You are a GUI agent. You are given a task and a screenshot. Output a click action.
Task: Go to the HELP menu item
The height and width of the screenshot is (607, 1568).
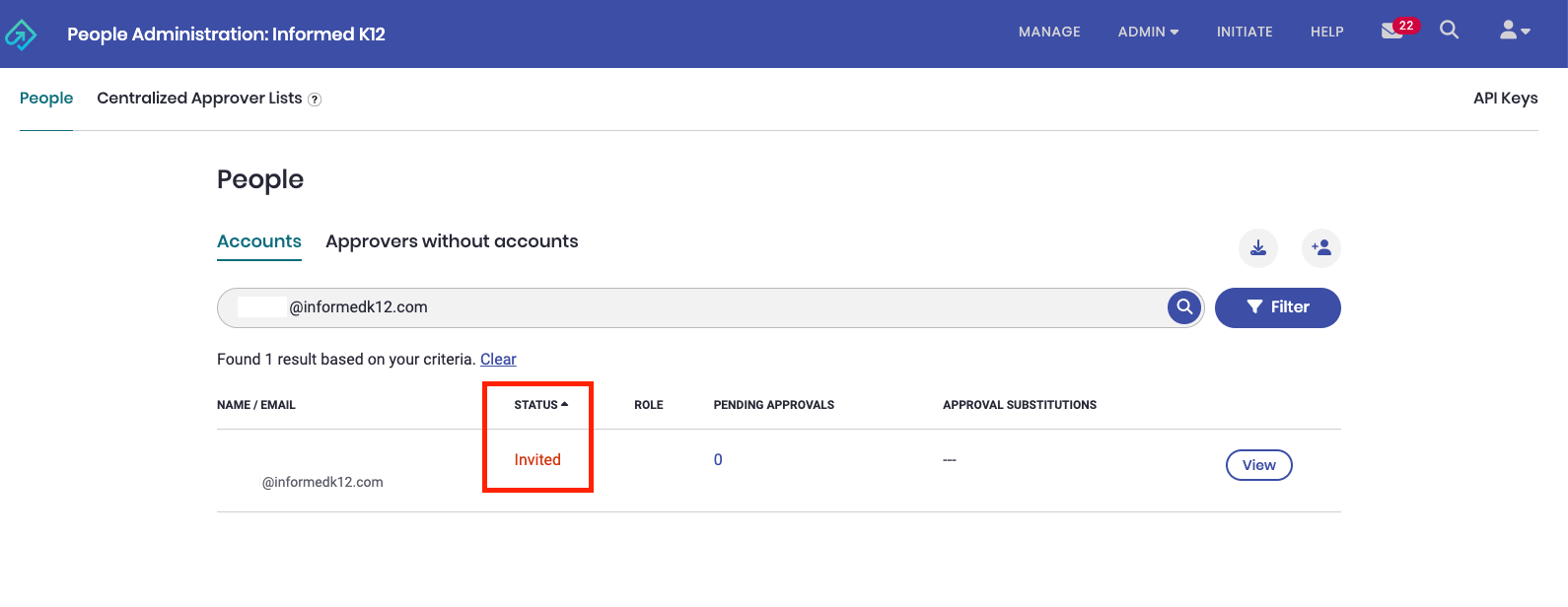pyautogui.click(x=1326, y=33)
